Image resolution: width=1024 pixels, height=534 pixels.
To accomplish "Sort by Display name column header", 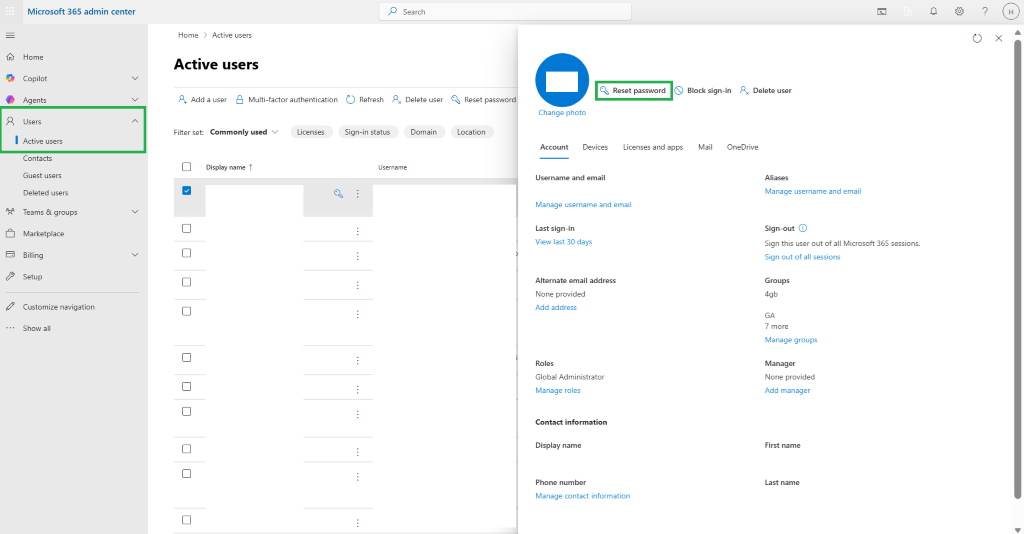I will (229, 167).
